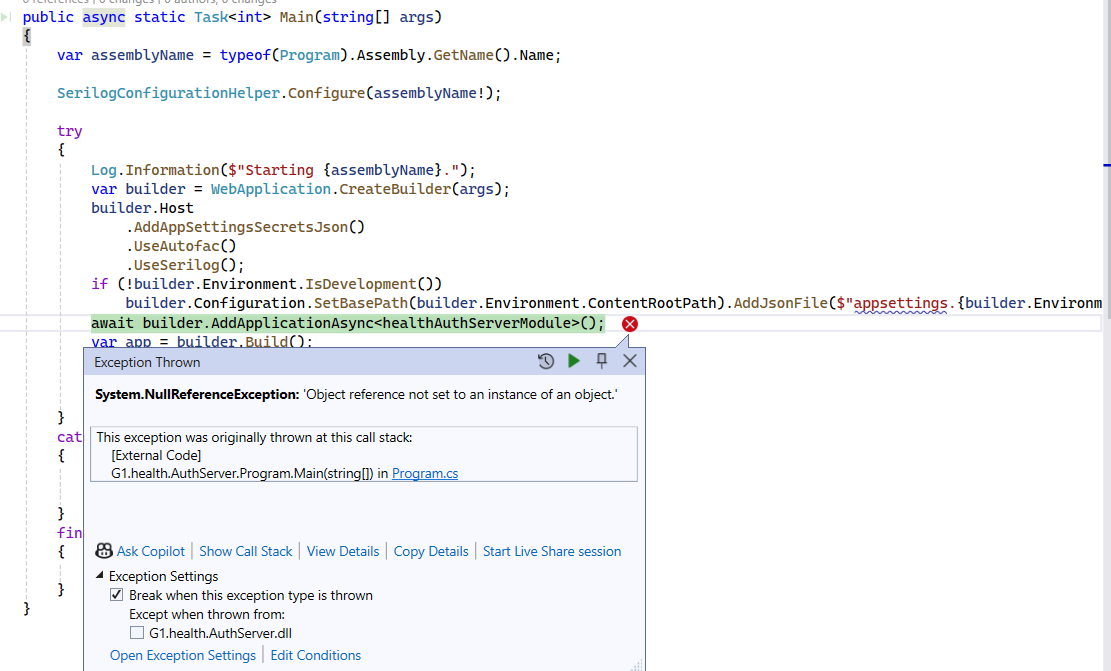Open Exception Settings link
The width and height of the screenshot is (1111, 671).
click(x=183, y=655)
